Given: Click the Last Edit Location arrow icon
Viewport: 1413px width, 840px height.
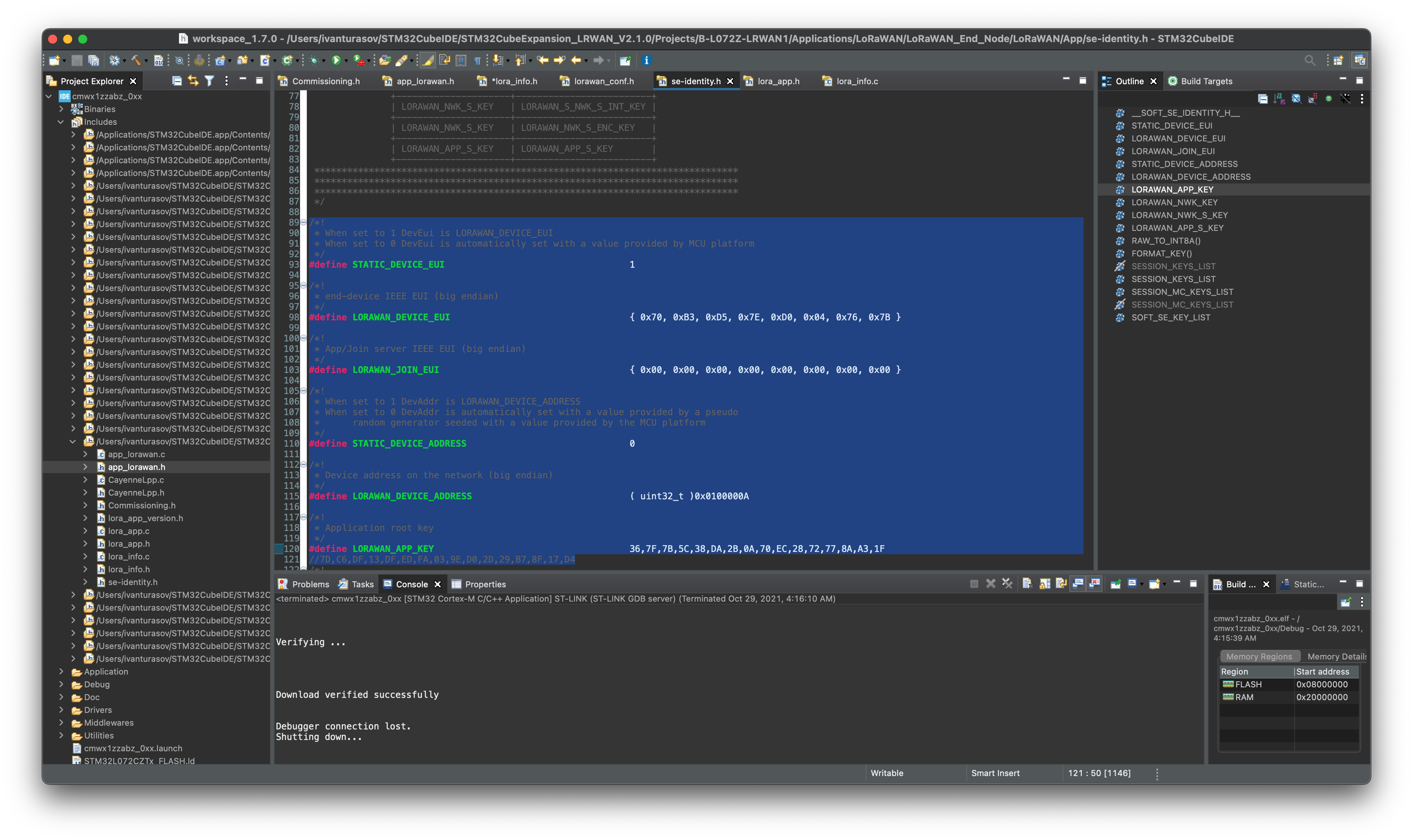Looking at the screenshot, I should click(543, 60).
